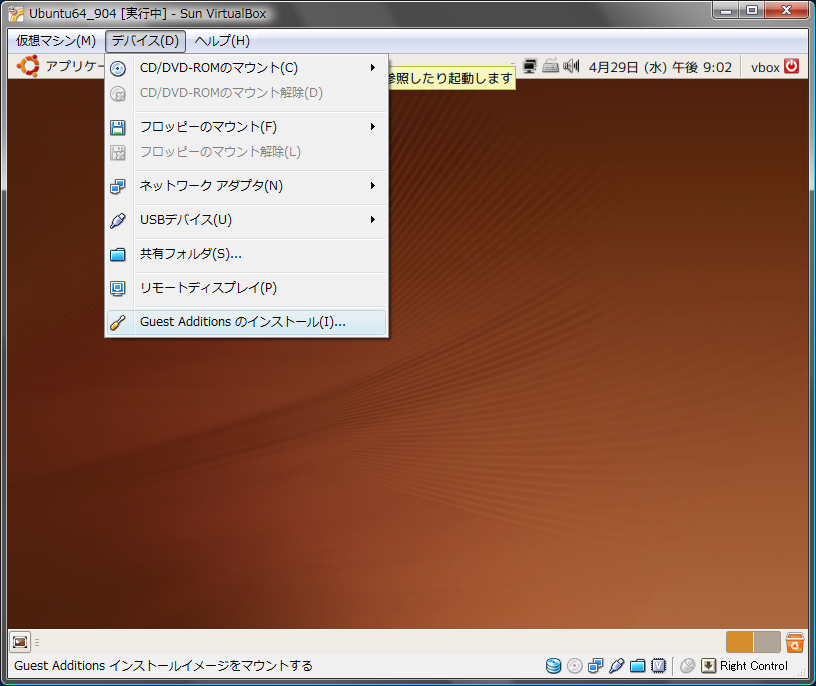The height and width of the screenshot is (686, 816).
Task: Click the vbox user name
Action: (x=765, y=67)
